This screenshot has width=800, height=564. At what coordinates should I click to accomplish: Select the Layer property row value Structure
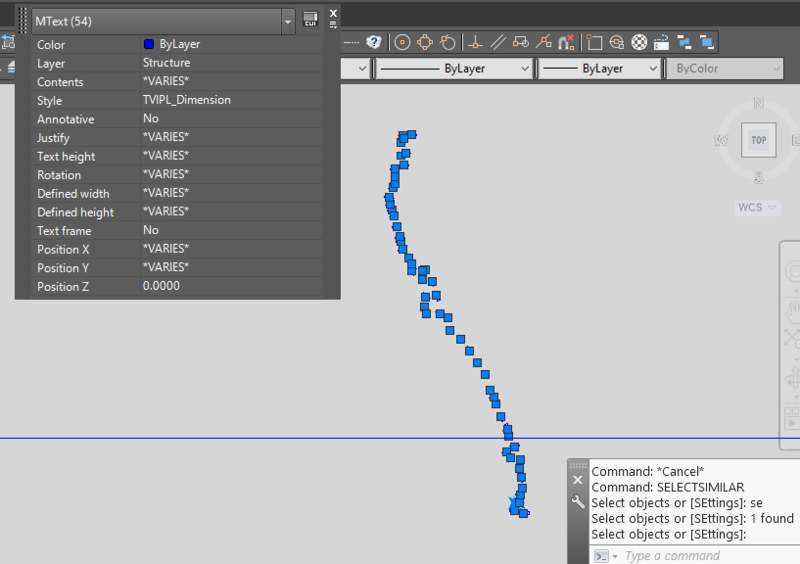click(x=230, y=63)
